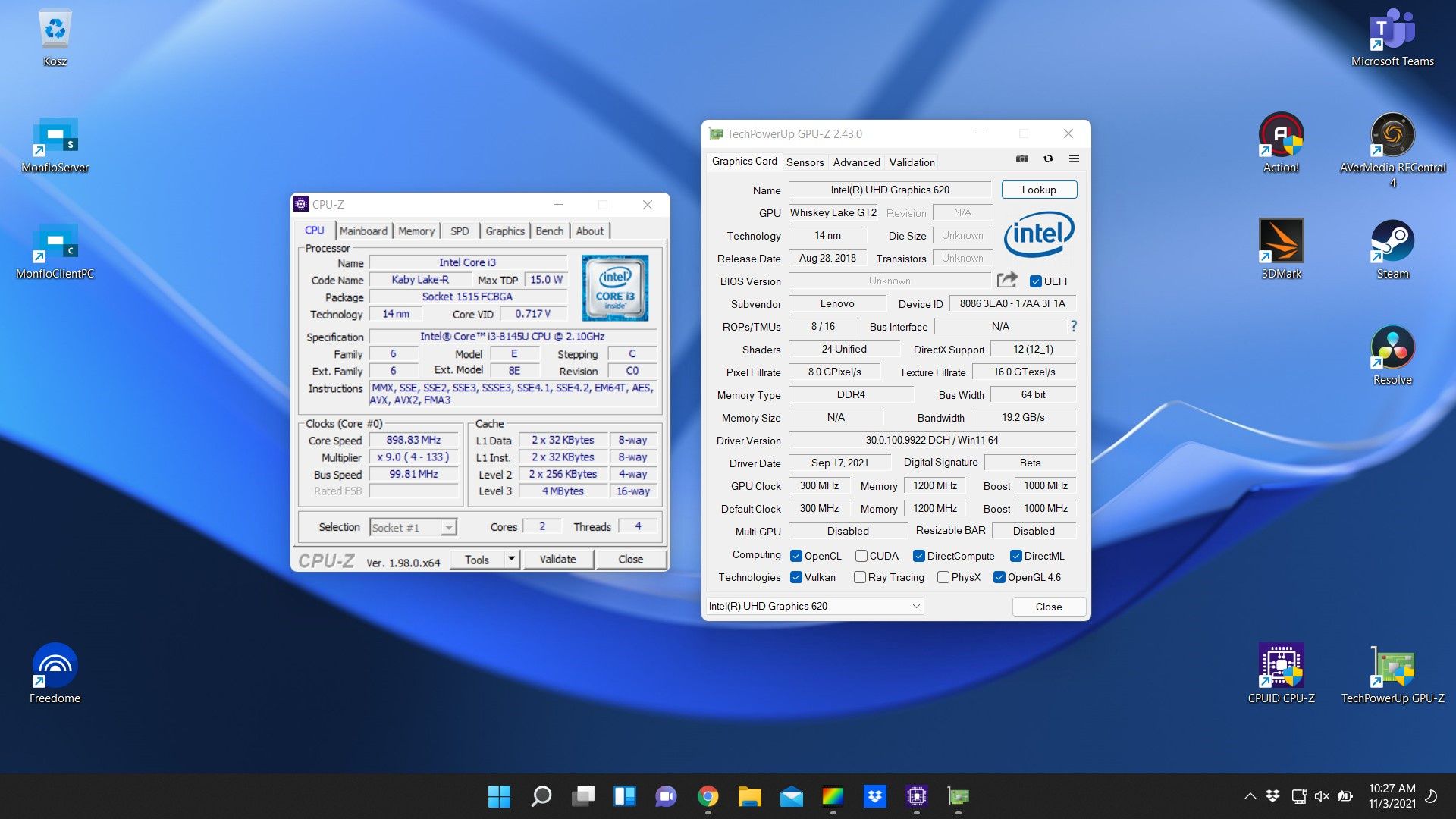
Task: Toggle the OpenGL 4.6 checkbox
Action: point(999,577)
